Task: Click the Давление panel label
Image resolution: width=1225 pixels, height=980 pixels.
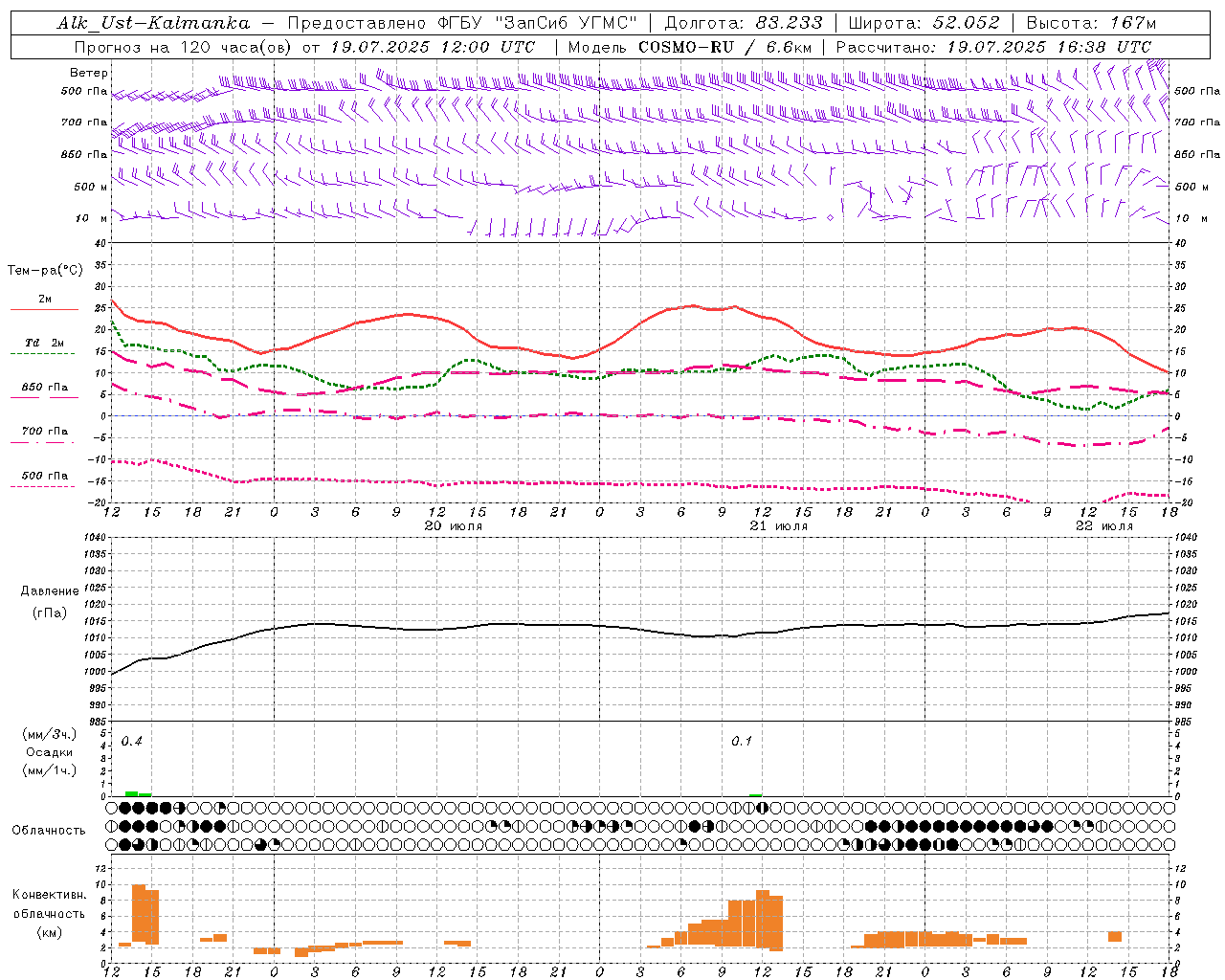Action: (50, 591)
